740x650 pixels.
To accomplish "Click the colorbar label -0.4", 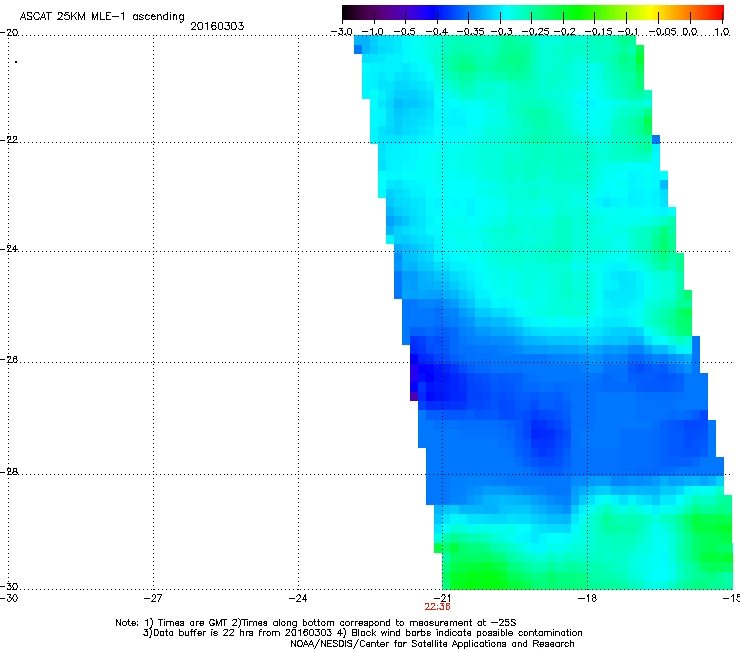I will (x=437, y=32).
